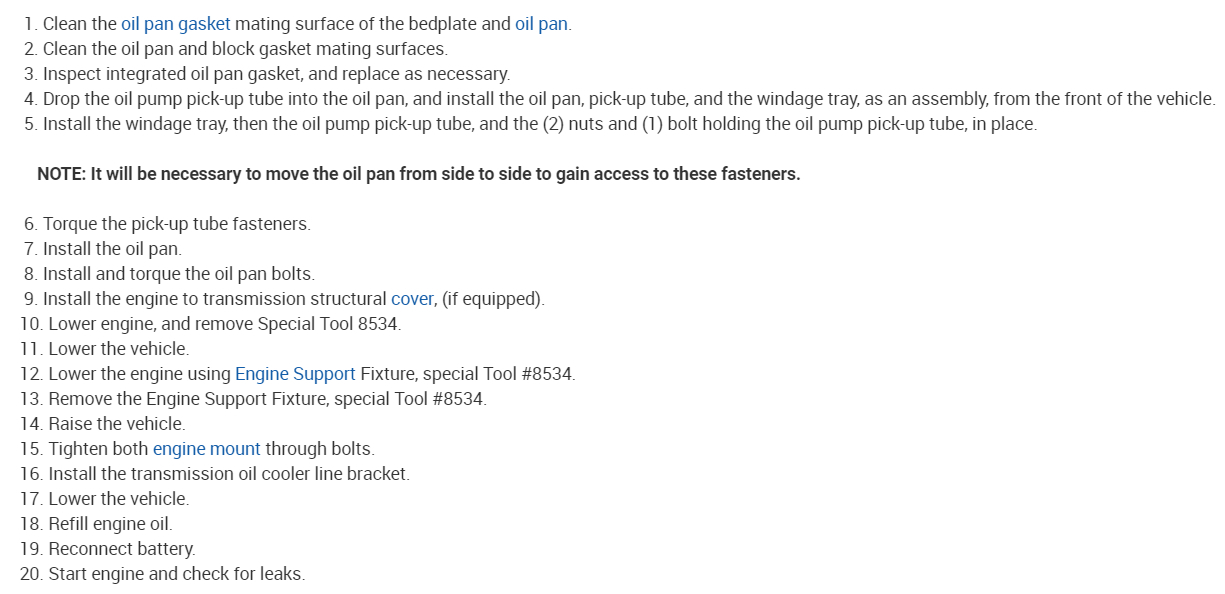
Task: Click step 3 'Inspect integrated oil pan gasket'
Action: pos(276,74)
